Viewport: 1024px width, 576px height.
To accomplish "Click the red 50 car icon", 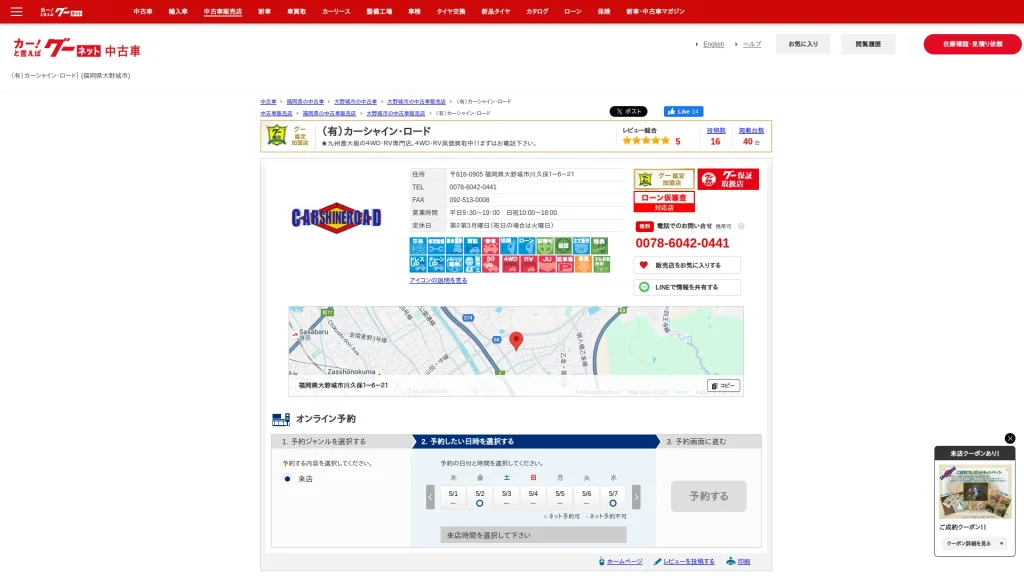I will [490, 264].
